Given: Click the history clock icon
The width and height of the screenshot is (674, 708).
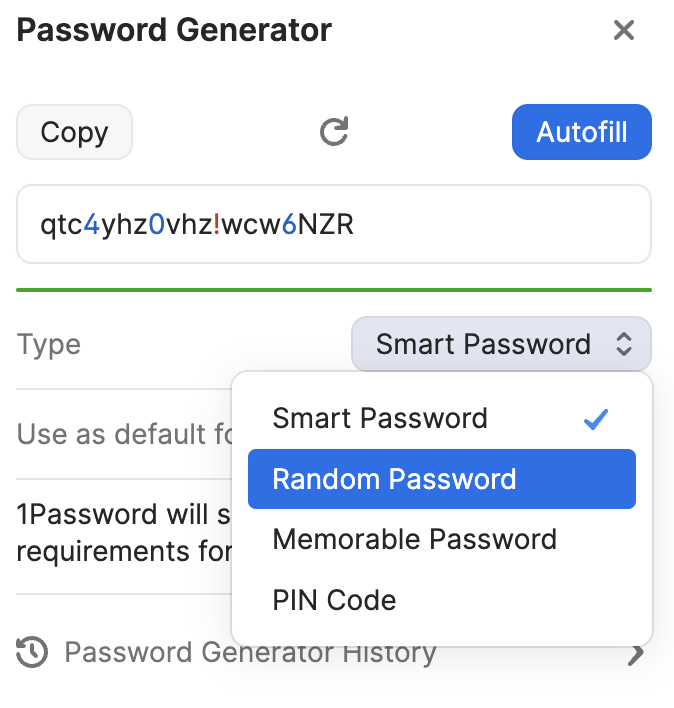Looking at the screenshot, I should coord(33,654).
